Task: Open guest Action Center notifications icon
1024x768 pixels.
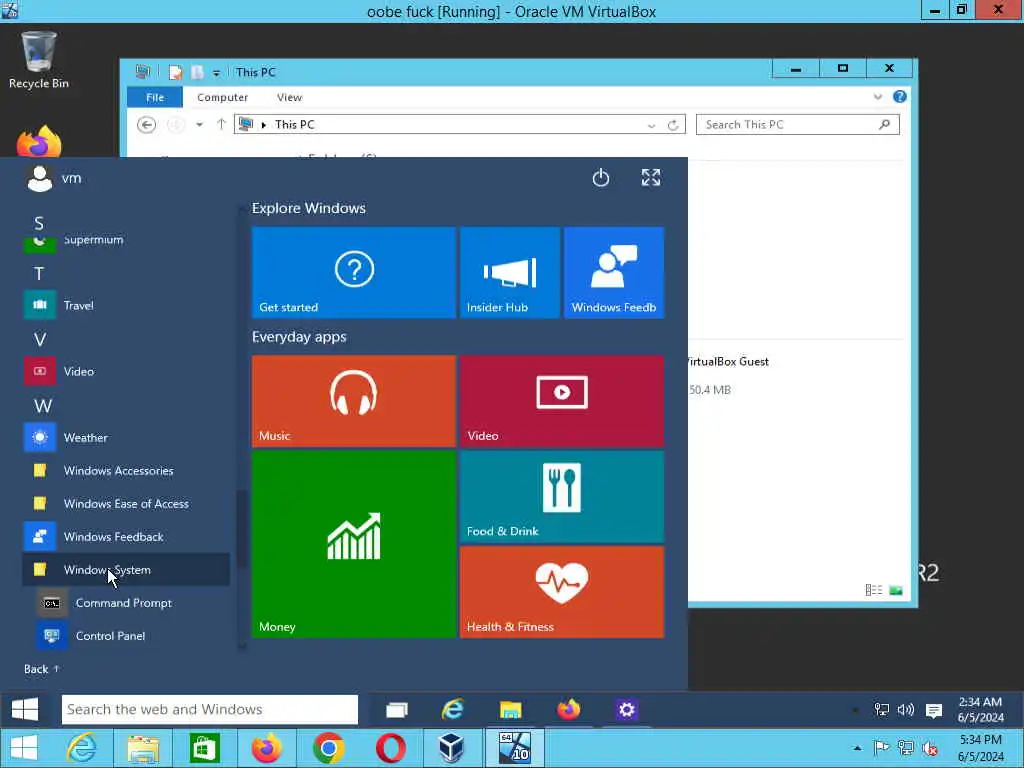Action: coord(934,711)
